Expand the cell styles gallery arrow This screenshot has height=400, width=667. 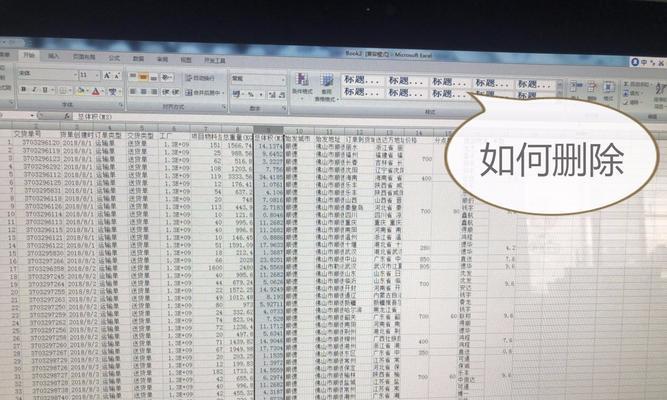[x=559, y=94]
